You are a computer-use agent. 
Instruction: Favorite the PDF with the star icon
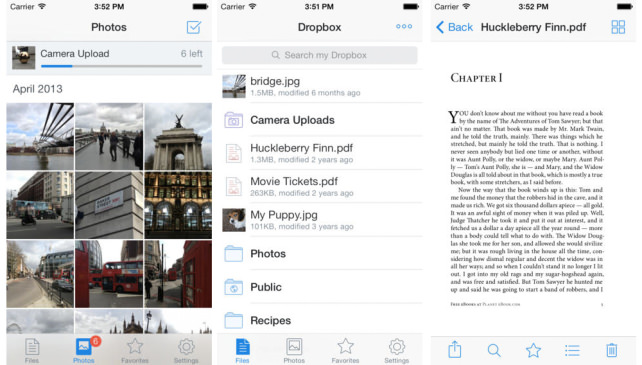coord(533,350)
